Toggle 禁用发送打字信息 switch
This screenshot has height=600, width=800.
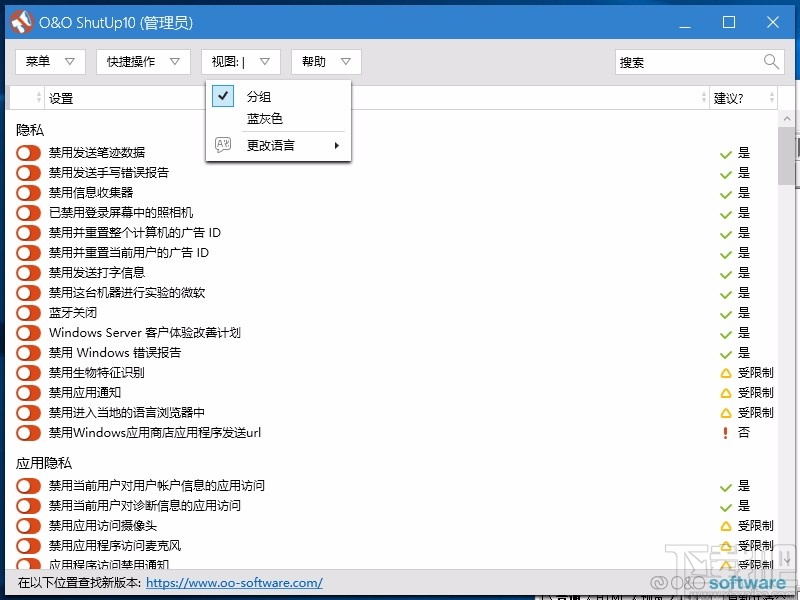click(x=28, y=272)
